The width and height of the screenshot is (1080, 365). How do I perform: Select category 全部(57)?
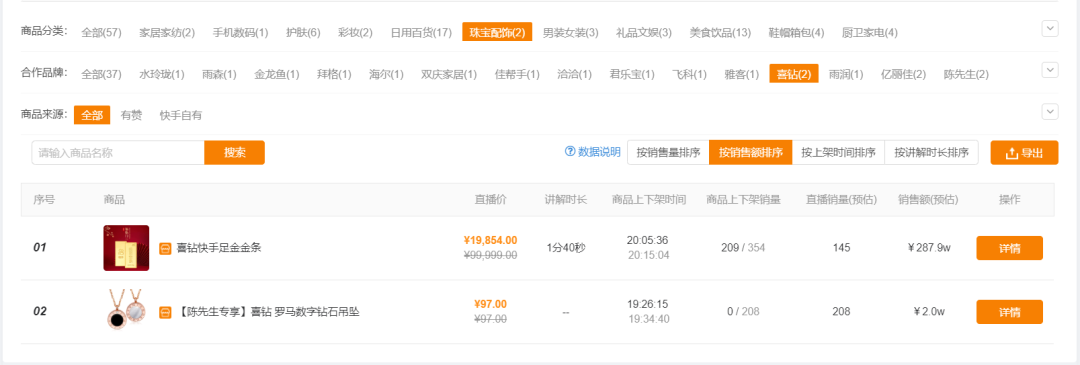pyautogui.click(x=101, y=32)
